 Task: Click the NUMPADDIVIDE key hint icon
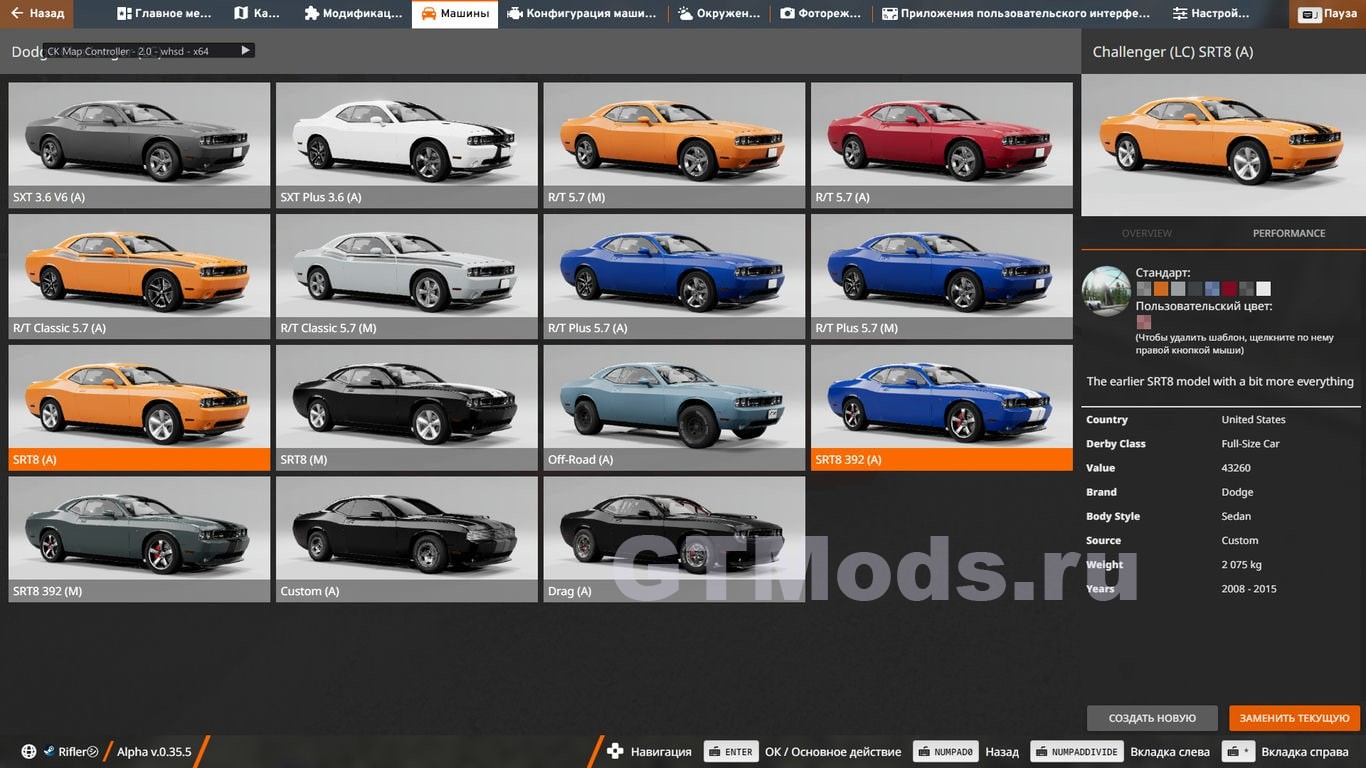click(x=1077, y=752)
